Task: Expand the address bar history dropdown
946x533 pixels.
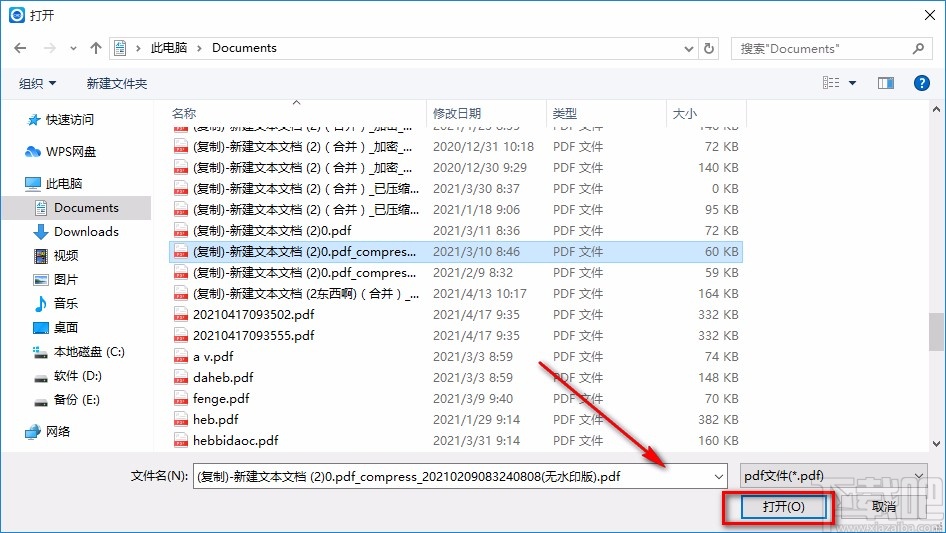Action: (688, 49)
